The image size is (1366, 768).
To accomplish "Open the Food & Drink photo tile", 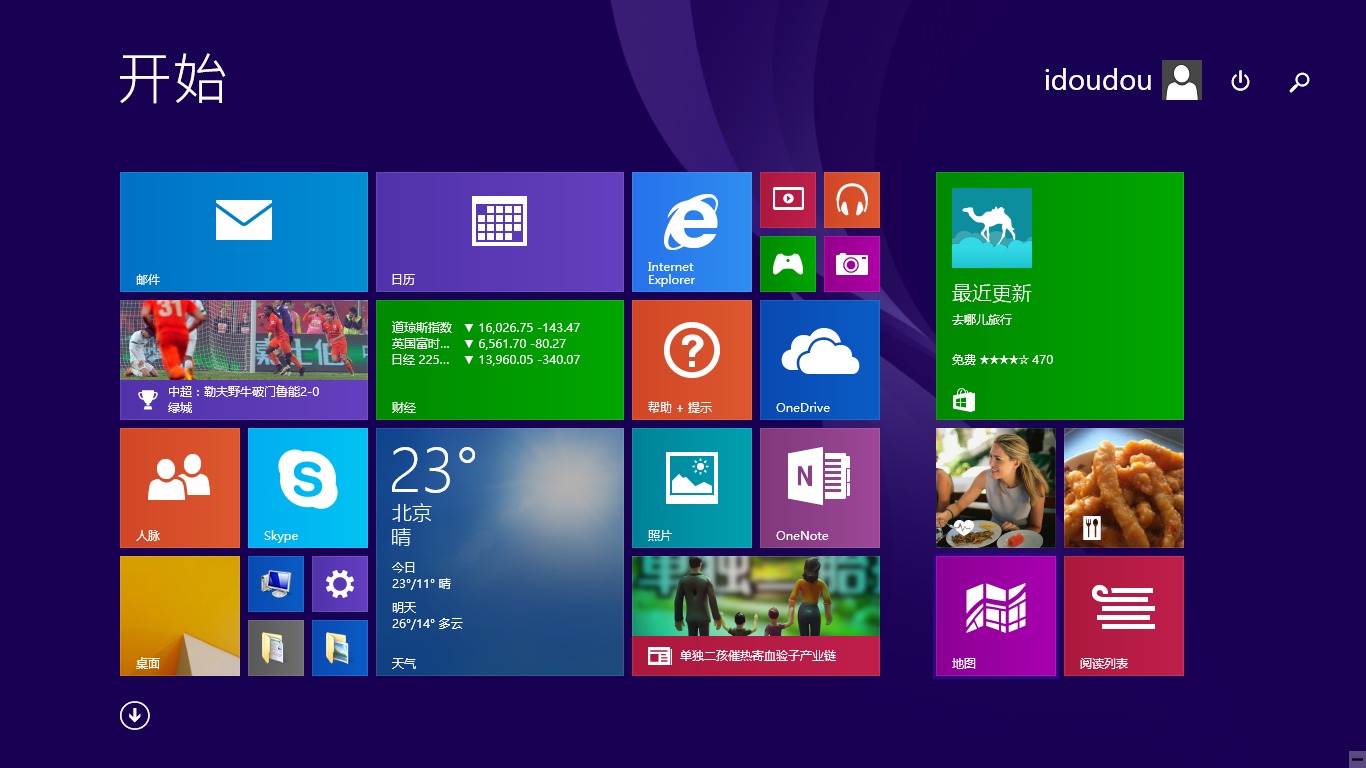I will pyautogui.click(x=1123, y=487).
